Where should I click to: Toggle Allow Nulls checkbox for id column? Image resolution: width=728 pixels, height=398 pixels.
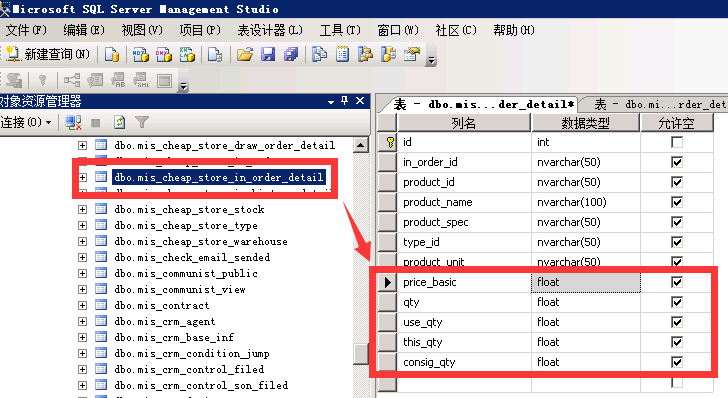[x=677, y=142]
